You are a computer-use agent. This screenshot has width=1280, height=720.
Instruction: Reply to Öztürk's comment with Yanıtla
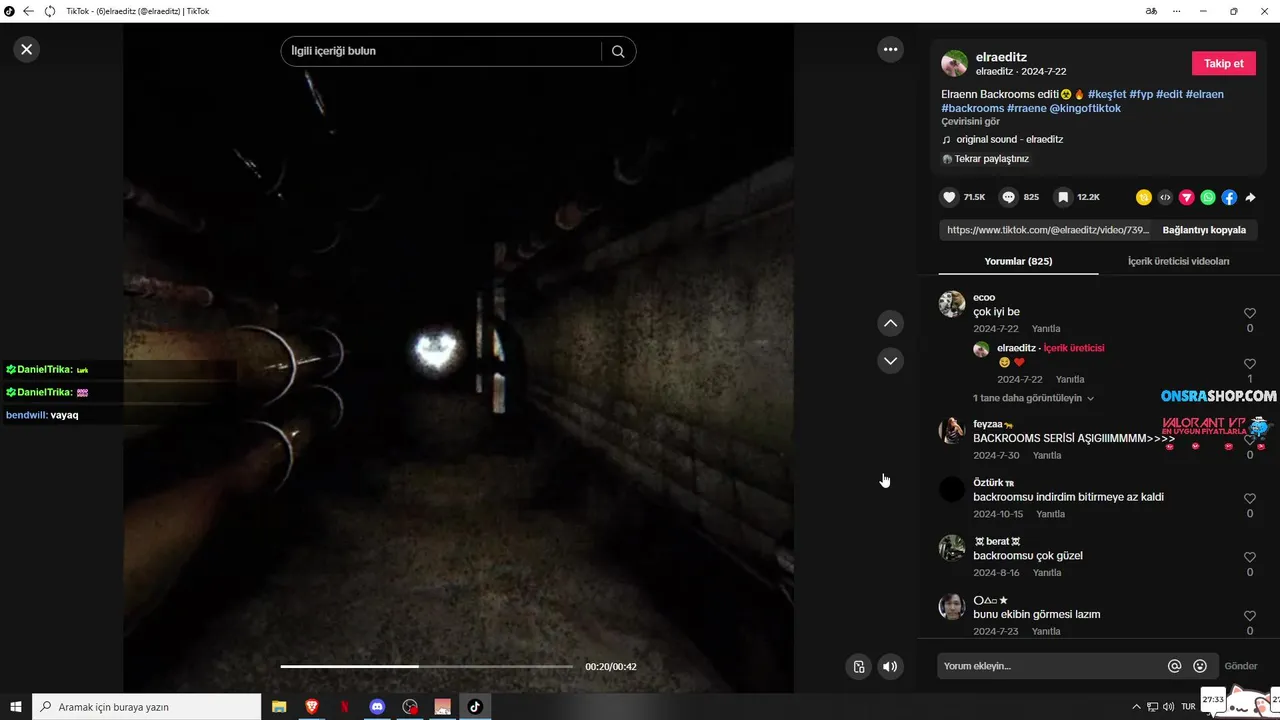click(x=1050, y=514)
